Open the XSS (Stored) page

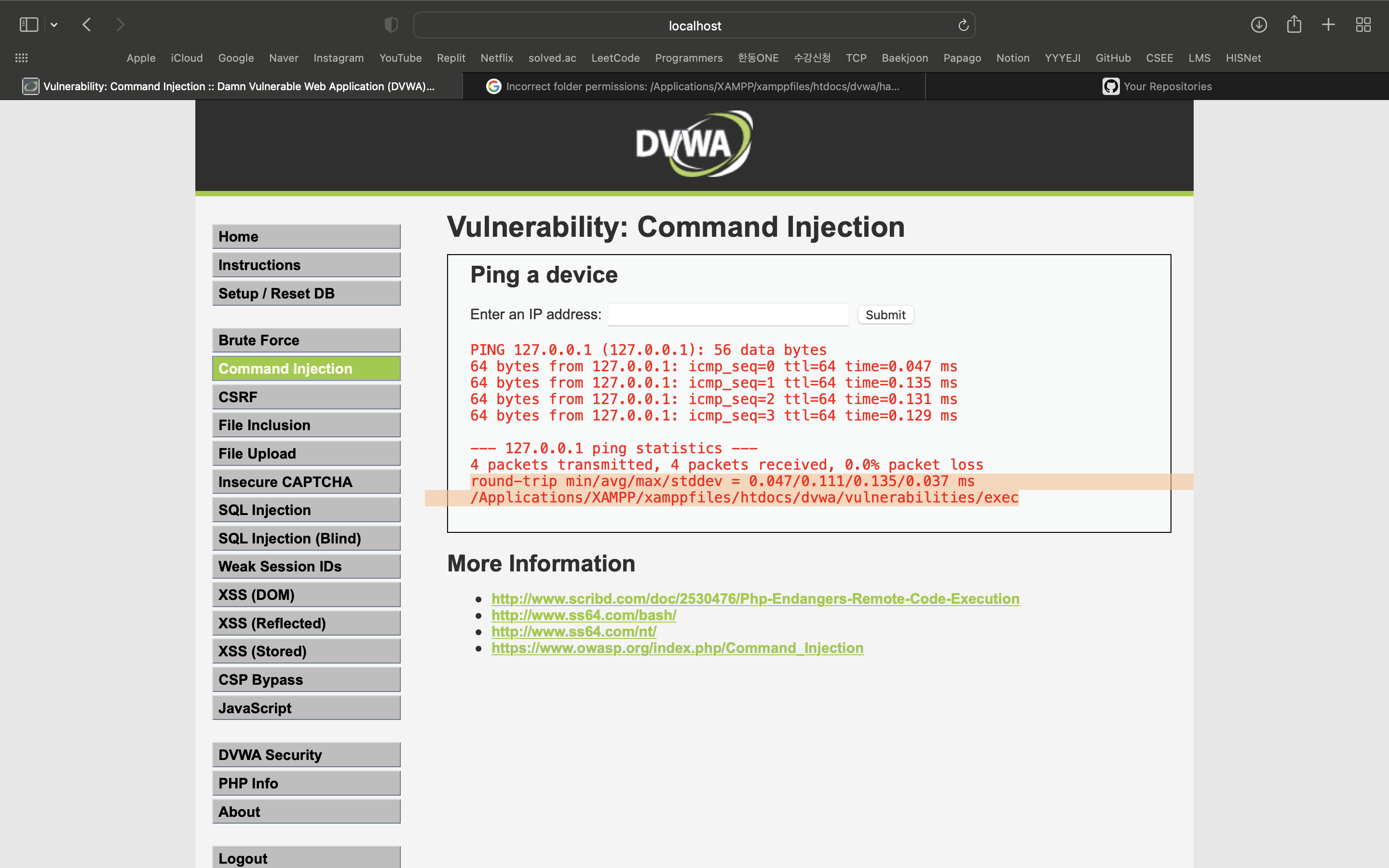point(307,651)
